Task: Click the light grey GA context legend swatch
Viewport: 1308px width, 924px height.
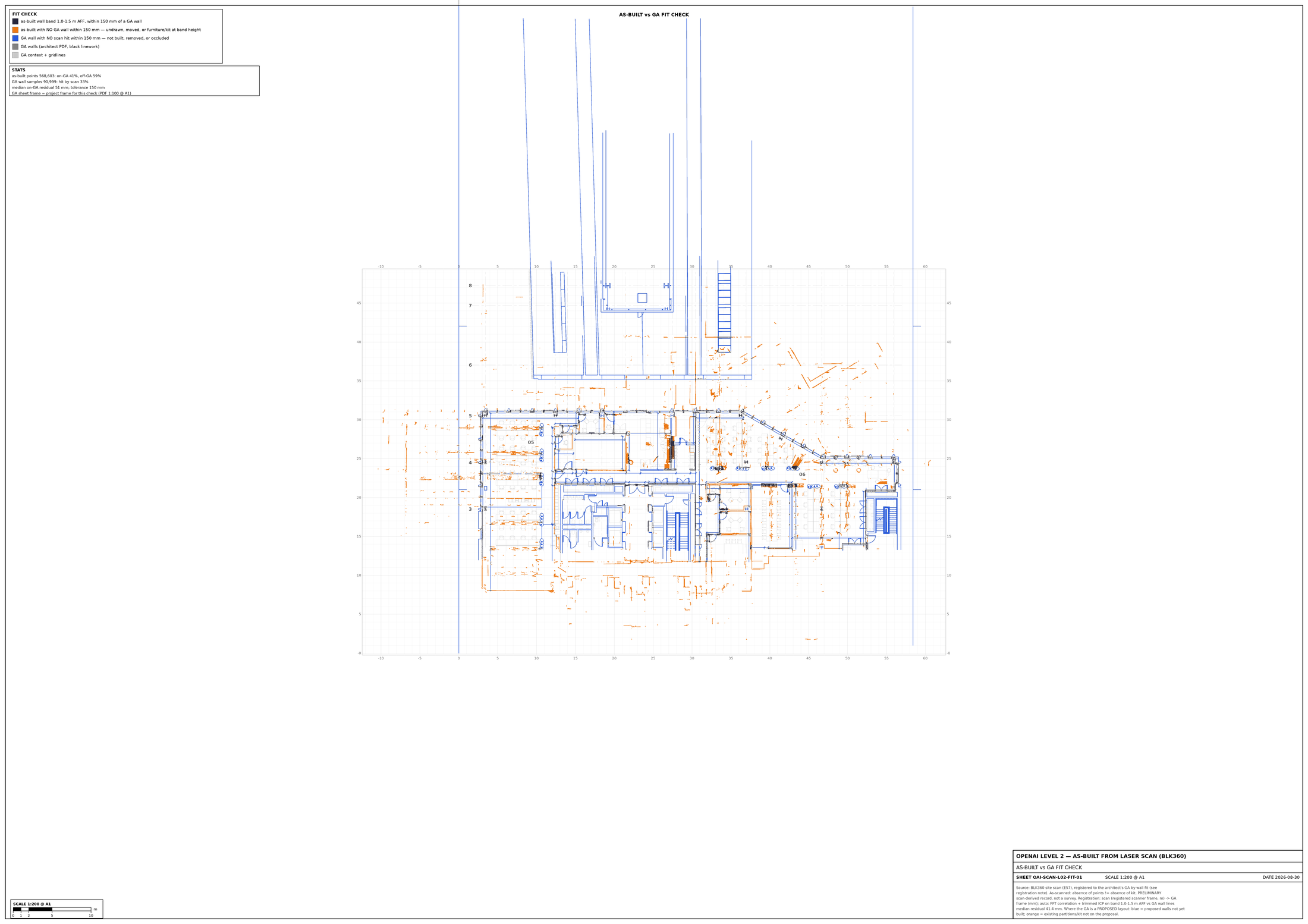Action: click(15, 55)
